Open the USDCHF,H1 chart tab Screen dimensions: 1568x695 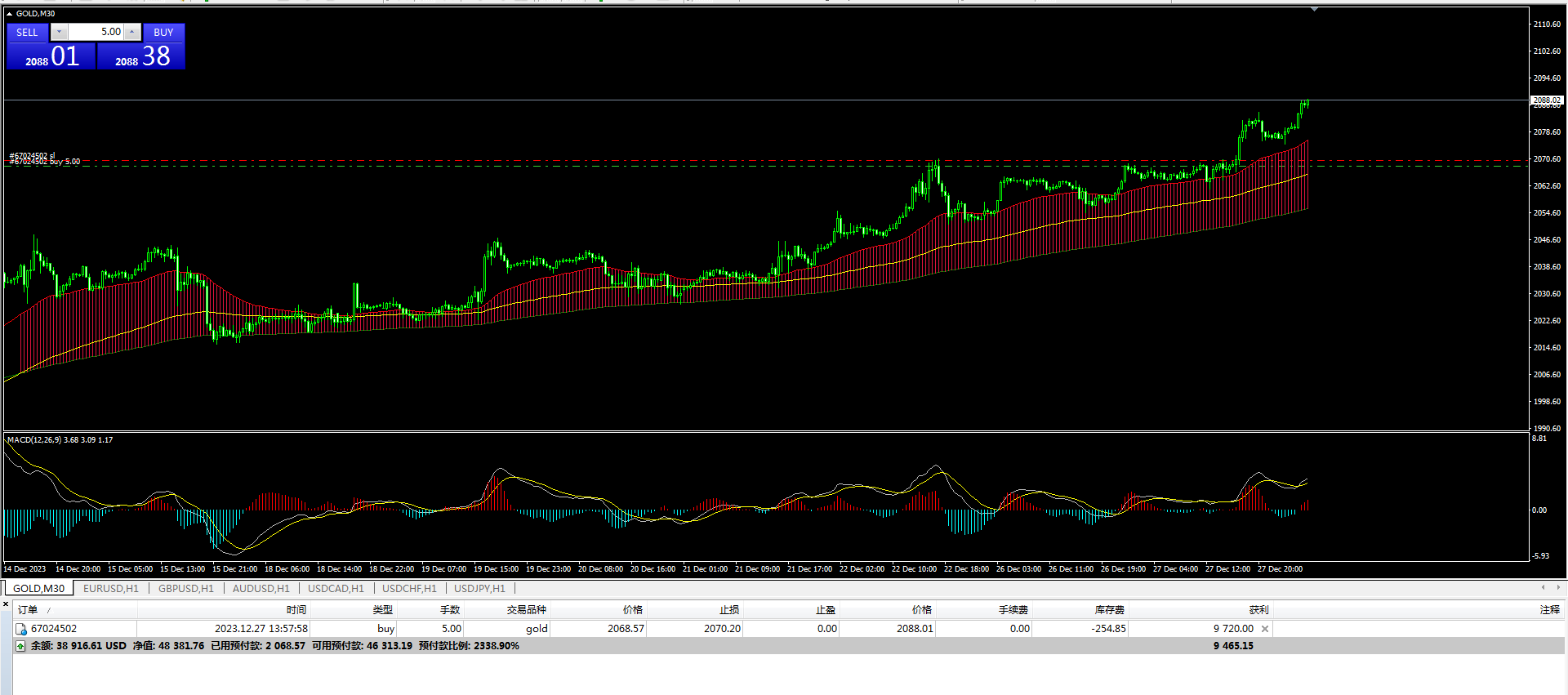(x=409, y=588)
